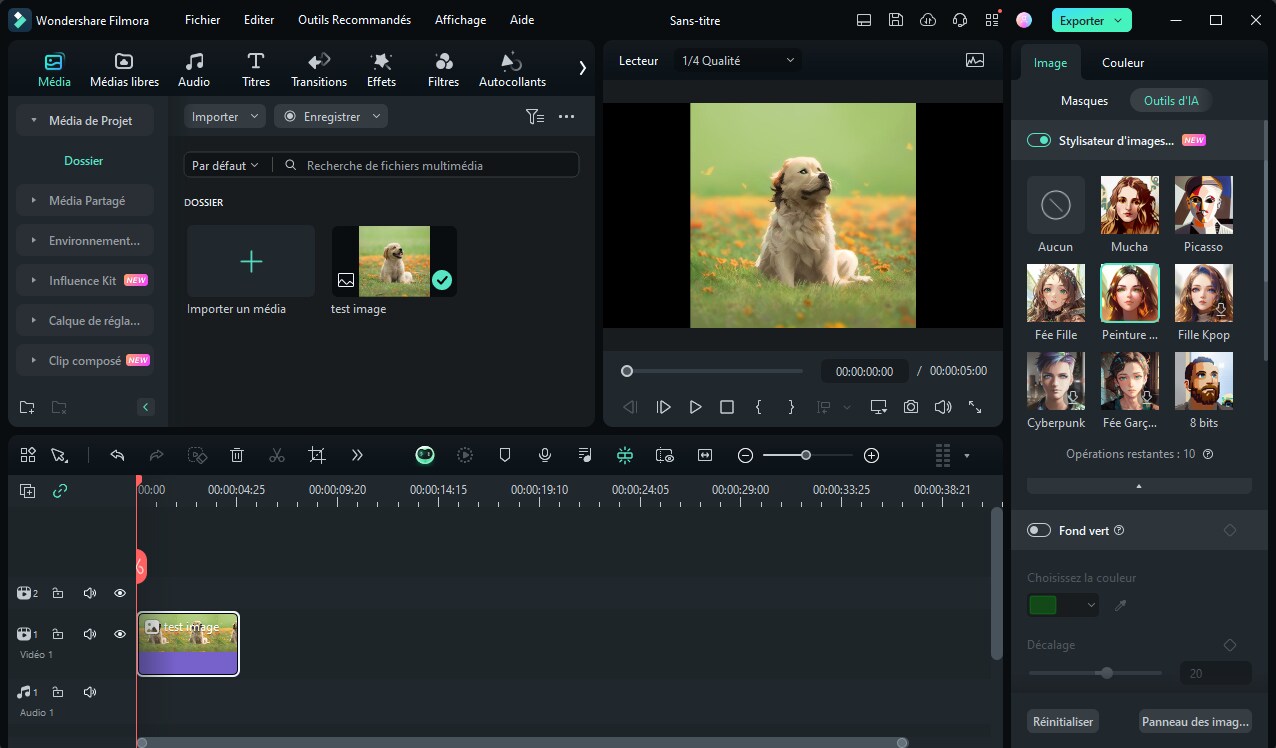
Task: Open the Effets panel
Action: pos(381,69)
